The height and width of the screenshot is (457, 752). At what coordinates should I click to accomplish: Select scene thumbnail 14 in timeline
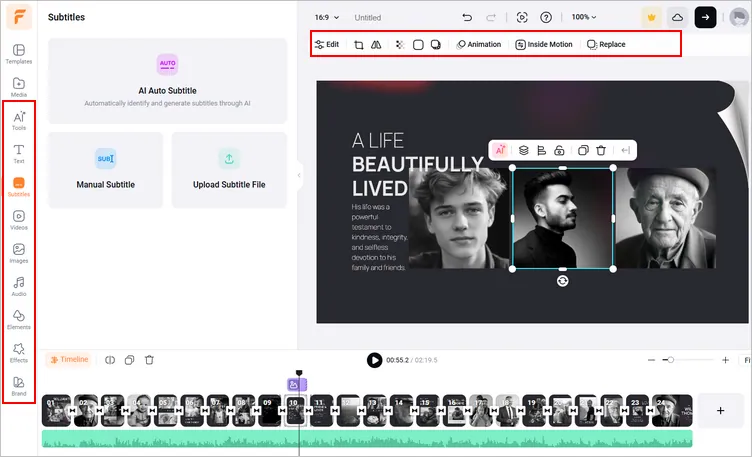point(401,410)
